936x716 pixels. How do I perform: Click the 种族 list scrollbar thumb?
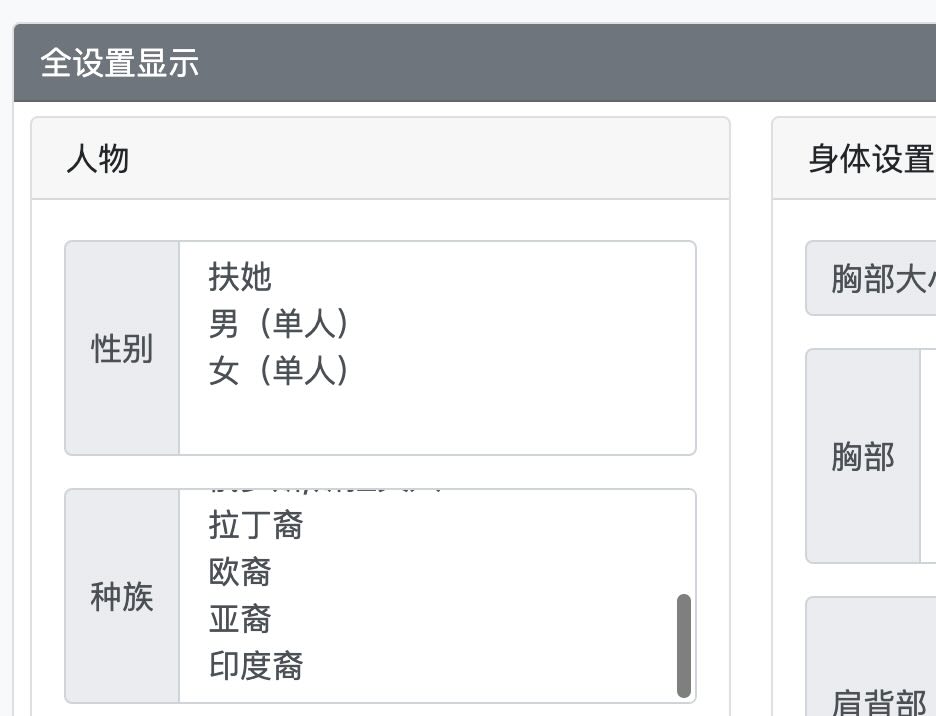pyautogui.click(x=684, y=645)
